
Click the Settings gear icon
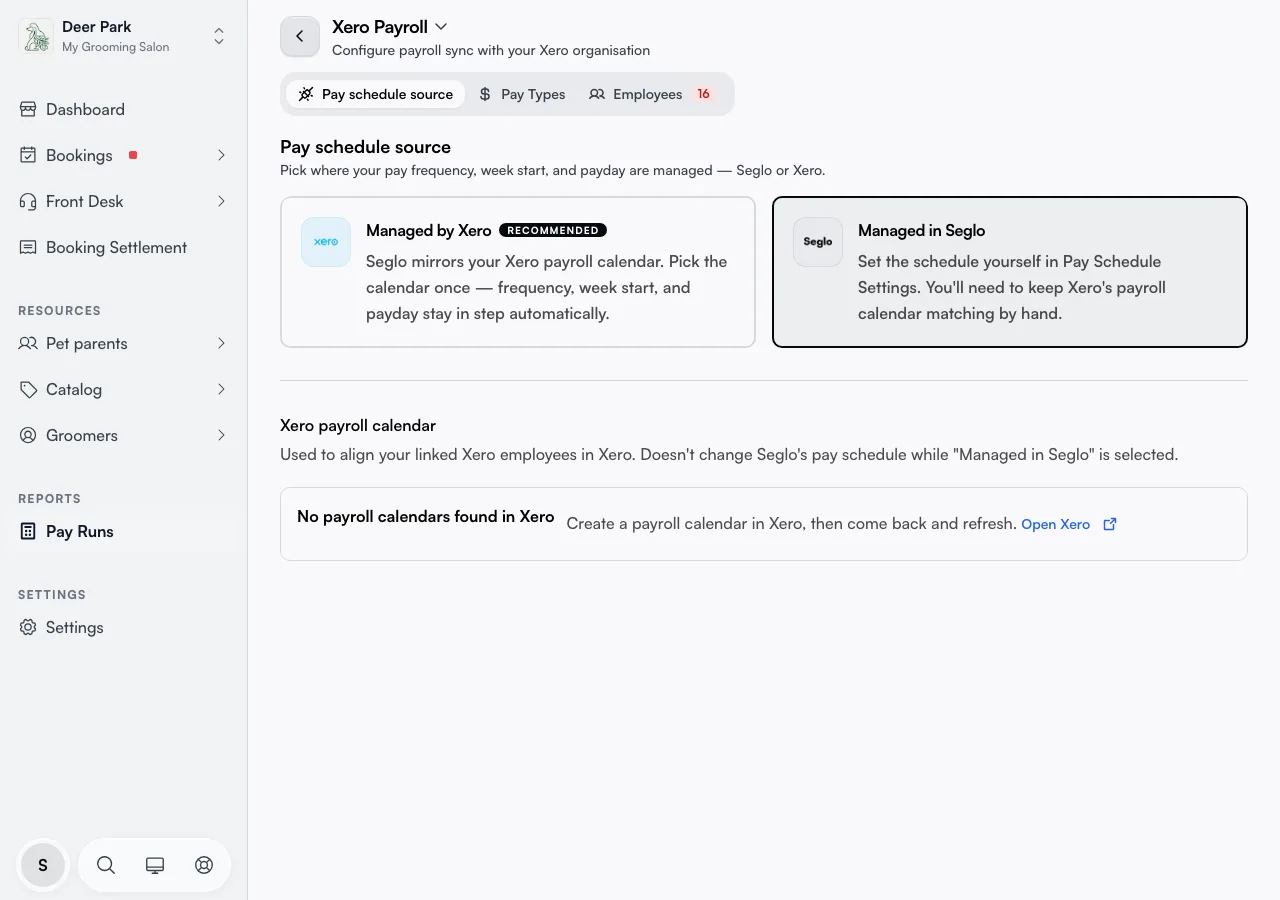click(x=28, y=627)
